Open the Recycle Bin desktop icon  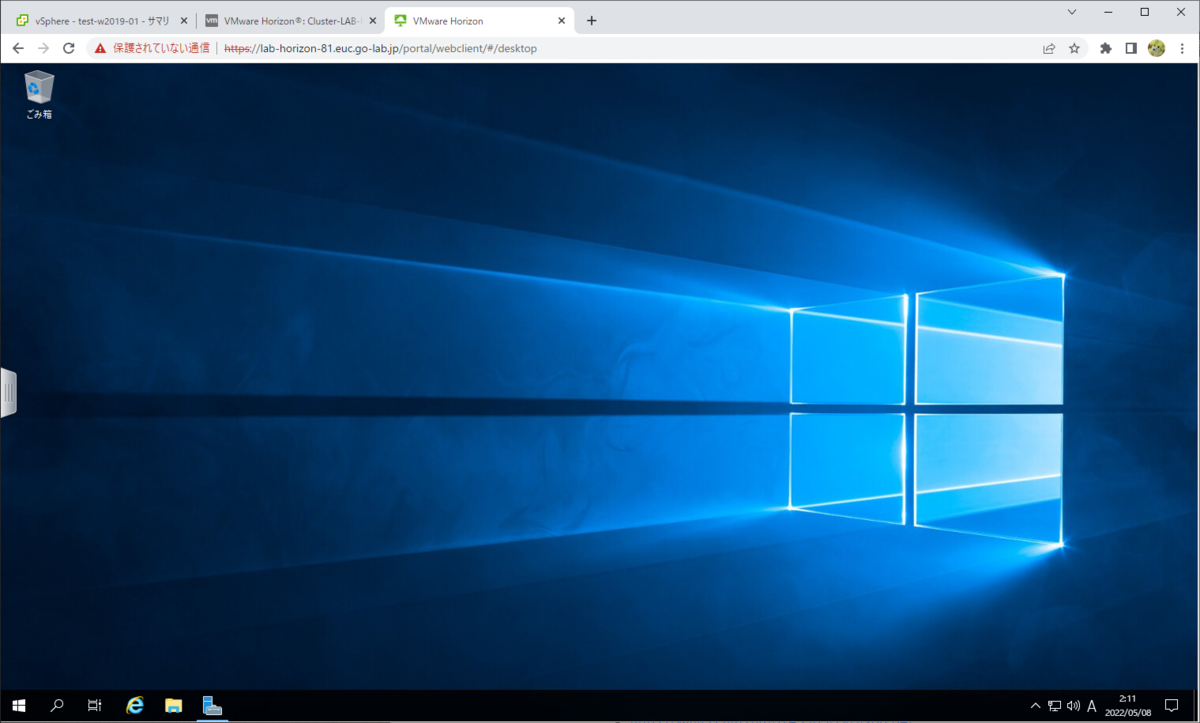(39, 95)
